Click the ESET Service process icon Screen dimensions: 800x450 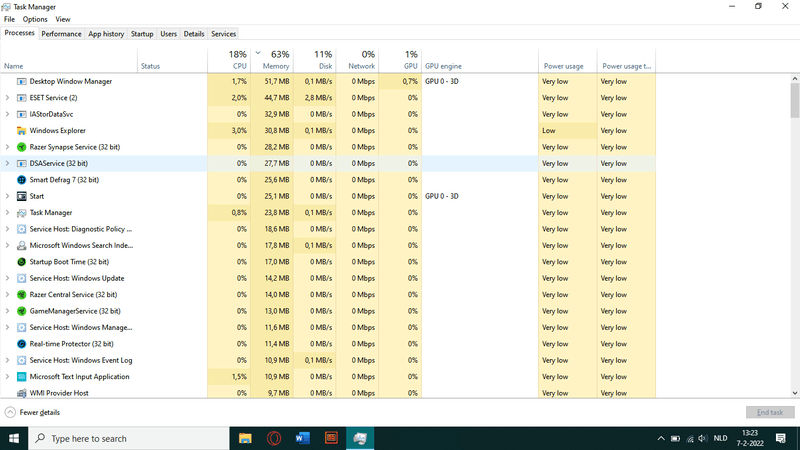click(x=21, y=98)
